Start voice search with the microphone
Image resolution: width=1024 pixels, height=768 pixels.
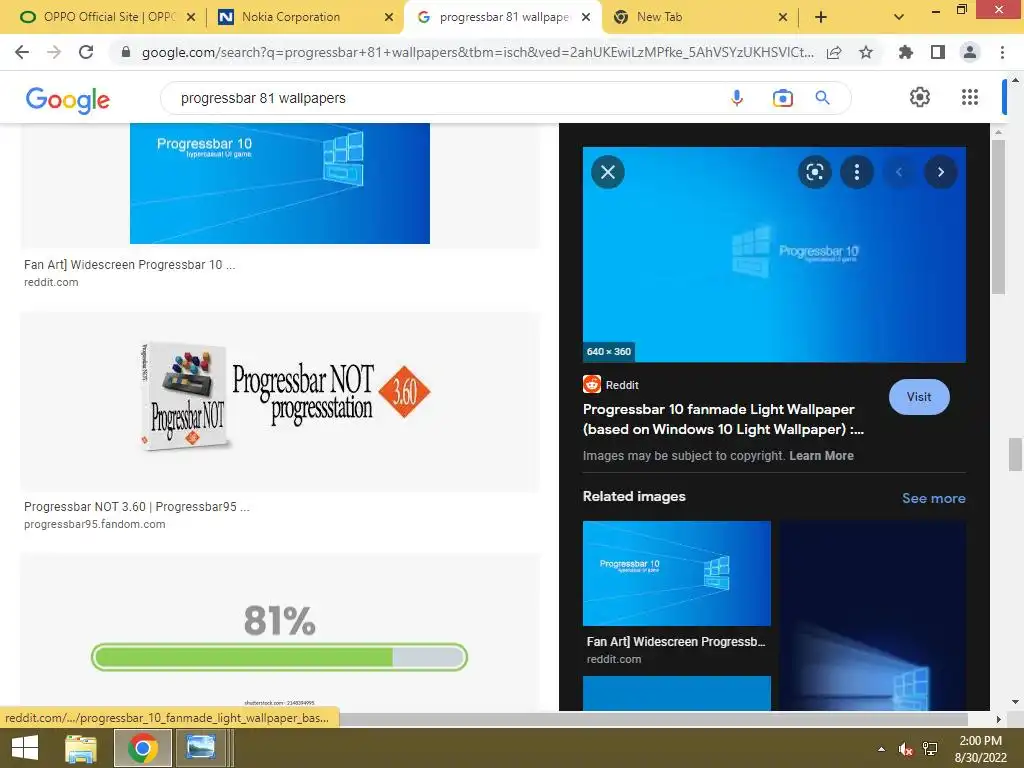737,98
